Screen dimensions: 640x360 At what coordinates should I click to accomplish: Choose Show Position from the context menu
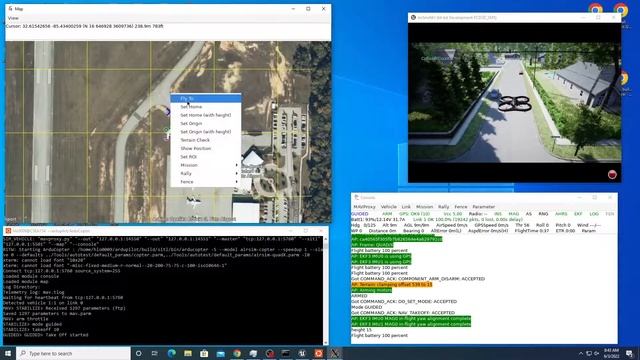point(206,149)
